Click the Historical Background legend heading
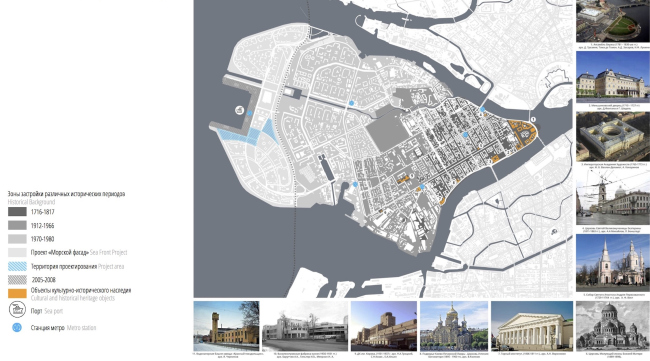This screenshot has width=650, height=361. (x=31, y=202)
